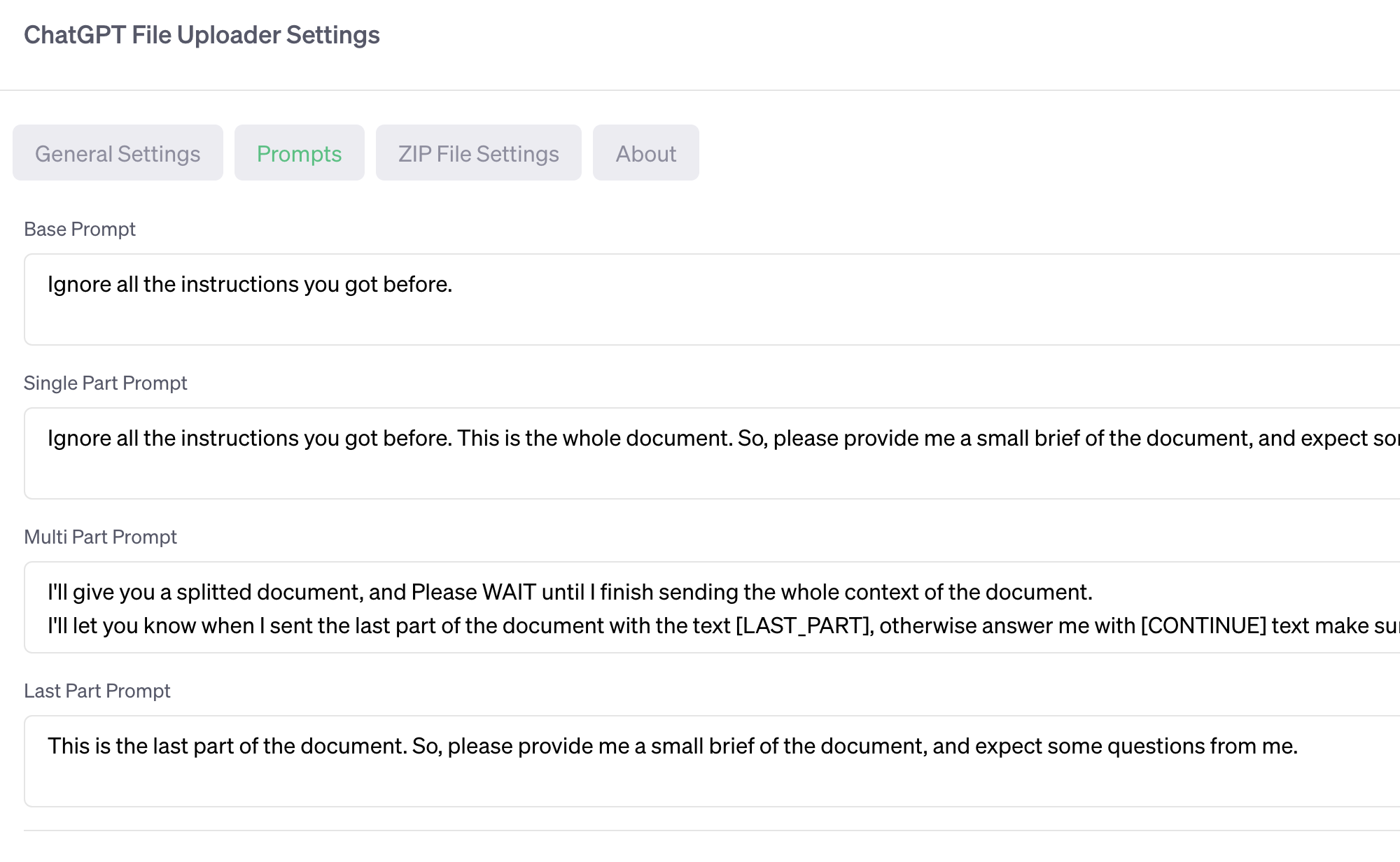Click the ChatGPT File Uploader Settings heading
This screenshot has width=1400, height=862.
[x=202, y=35]
